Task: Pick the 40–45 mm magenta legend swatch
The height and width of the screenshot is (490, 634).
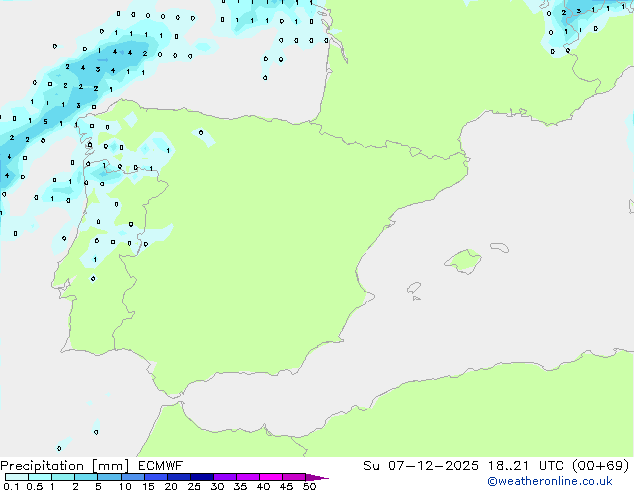Action: [x=271, y=477]
